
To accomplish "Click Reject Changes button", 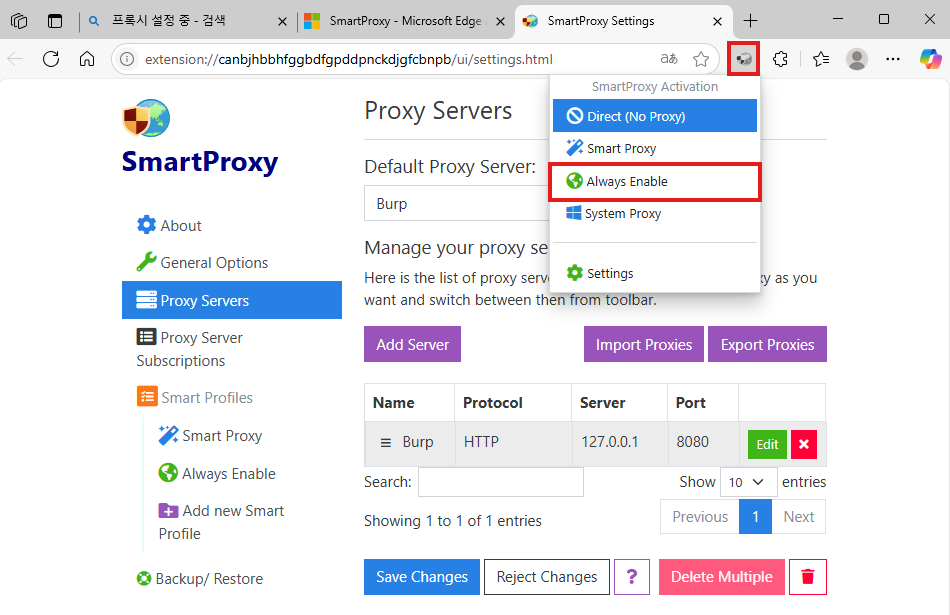I will [546, 577].
